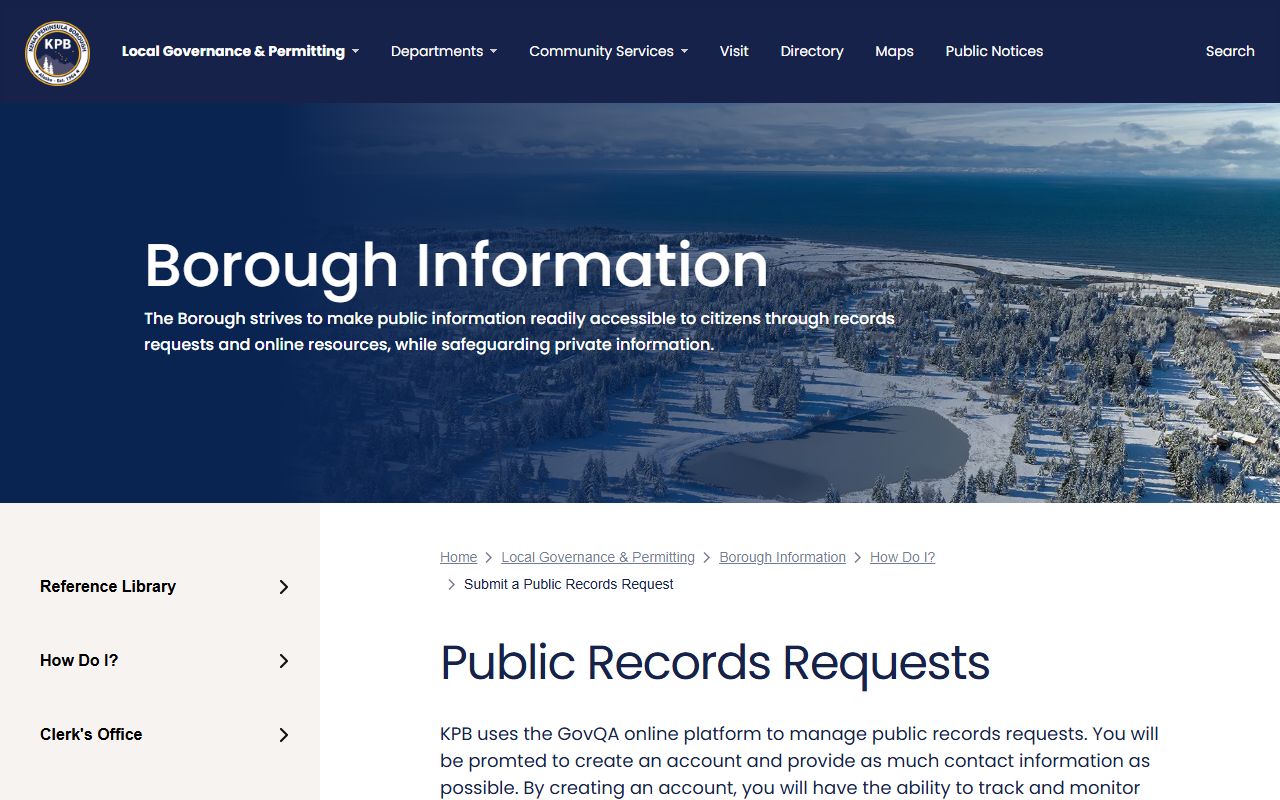Open the Clerk's Office sidebar item
The height and width of the screenshot is (800, 1280).
coord(91,734)
